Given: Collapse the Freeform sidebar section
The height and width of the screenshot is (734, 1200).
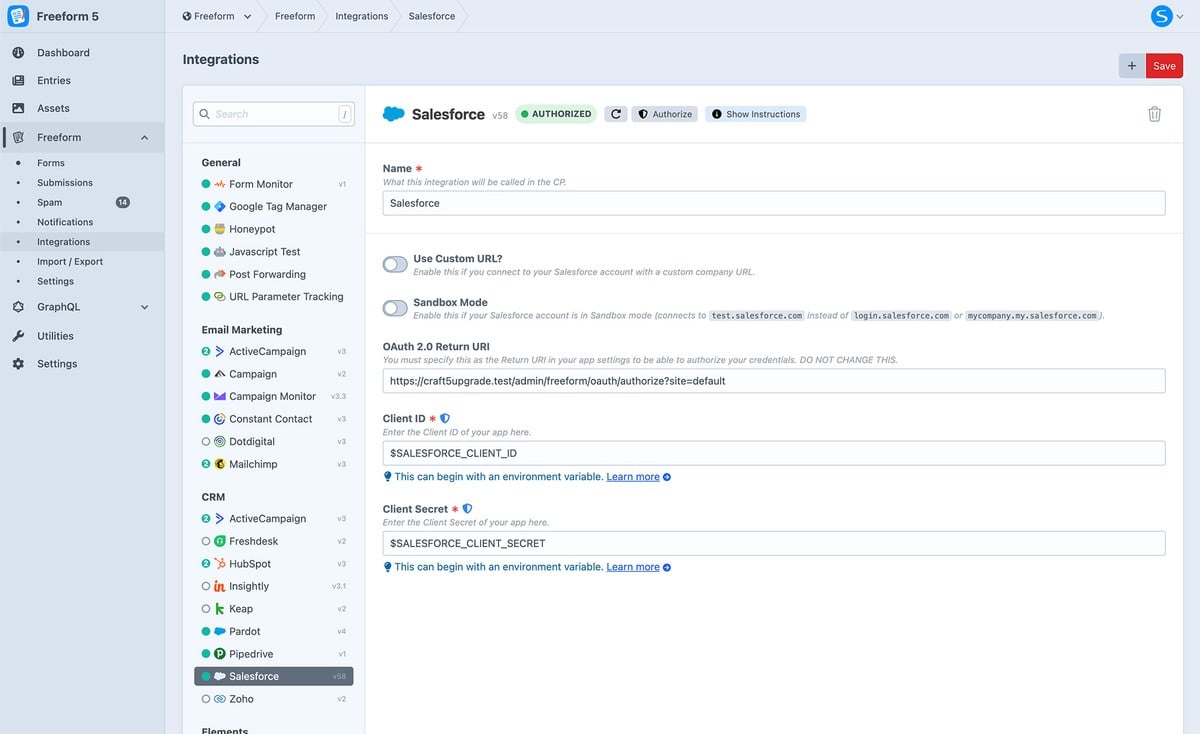Looking at the screenshot, I should tap(144, 137).
